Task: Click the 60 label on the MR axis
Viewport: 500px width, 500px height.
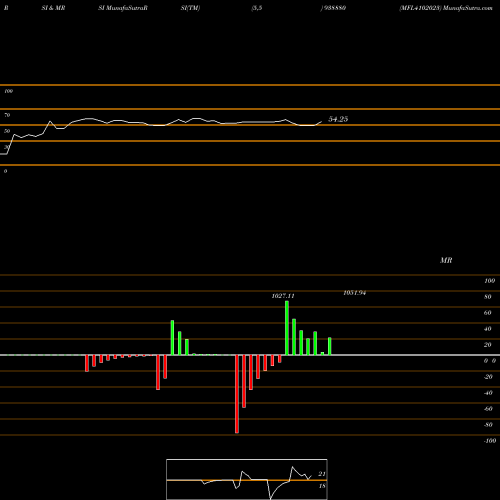Action: click(x=488, y=313)
